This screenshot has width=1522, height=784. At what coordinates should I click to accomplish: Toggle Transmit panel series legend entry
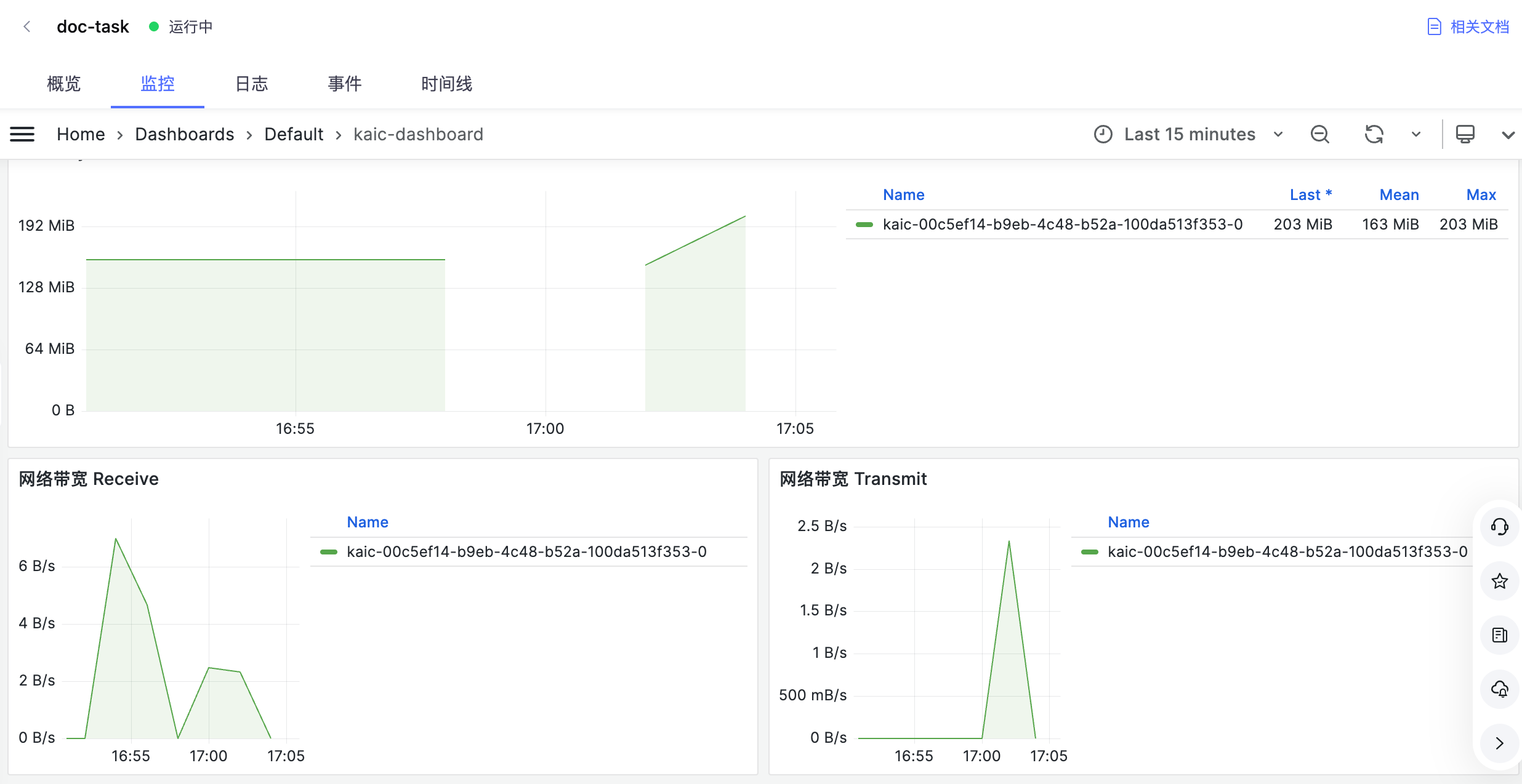[x=1287, y=552]
